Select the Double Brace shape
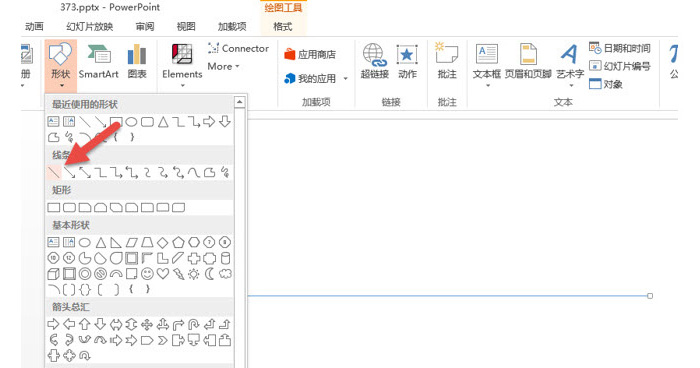Viewport: 700px width, 368px height. point(84,289)
